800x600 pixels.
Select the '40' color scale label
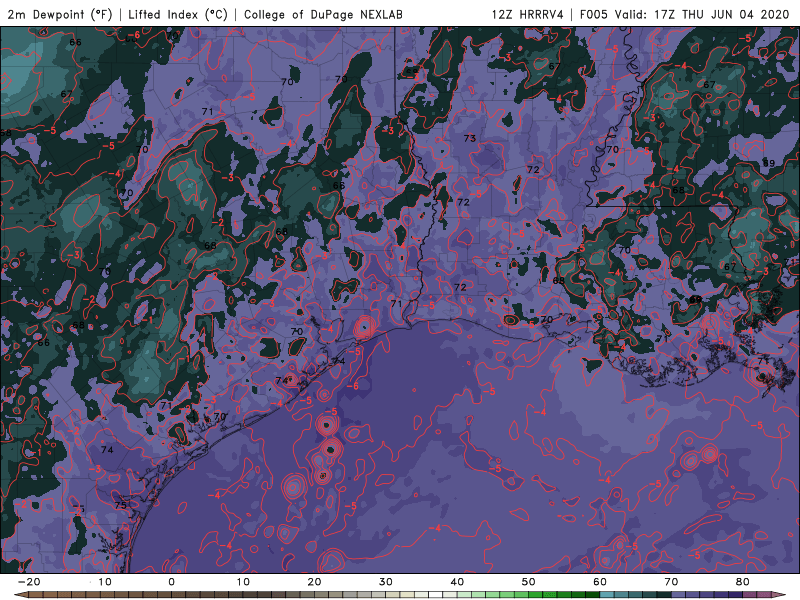[457, 582]
